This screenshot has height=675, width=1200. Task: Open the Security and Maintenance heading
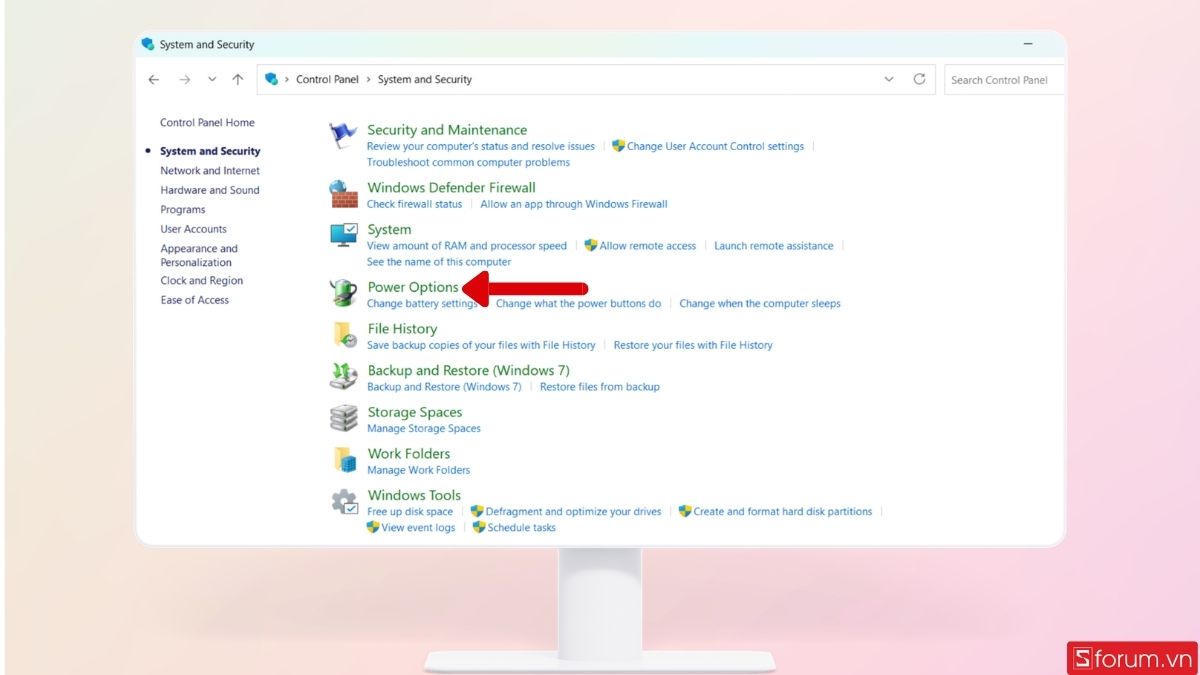coord(447,130)
